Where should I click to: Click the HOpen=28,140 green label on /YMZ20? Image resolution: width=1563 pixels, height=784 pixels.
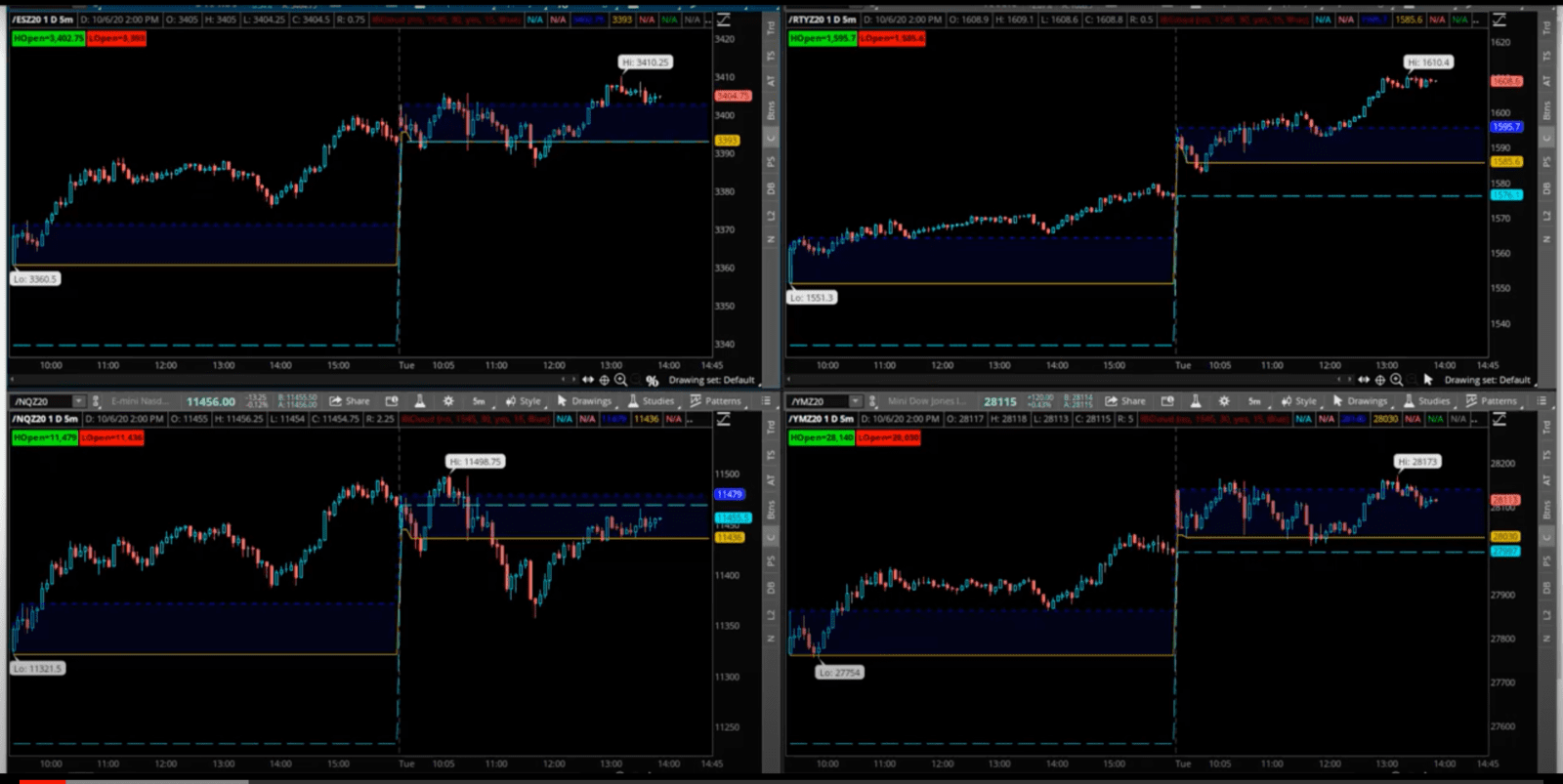821,437
